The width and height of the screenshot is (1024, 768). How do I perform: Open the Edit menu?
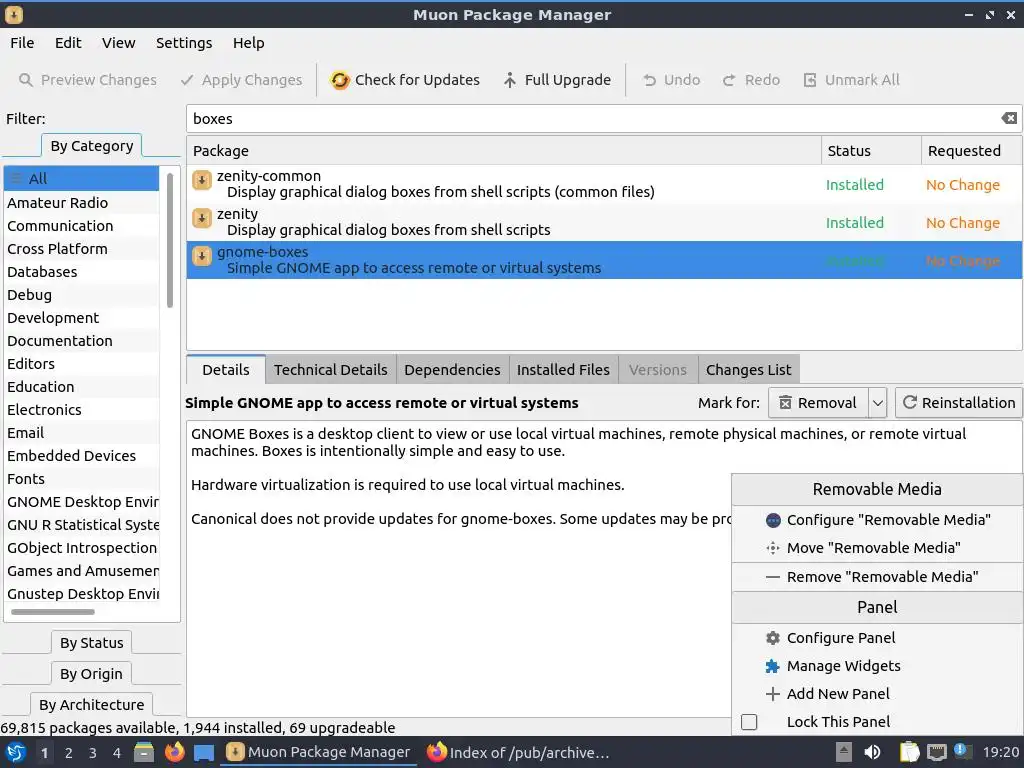point(68,43)
